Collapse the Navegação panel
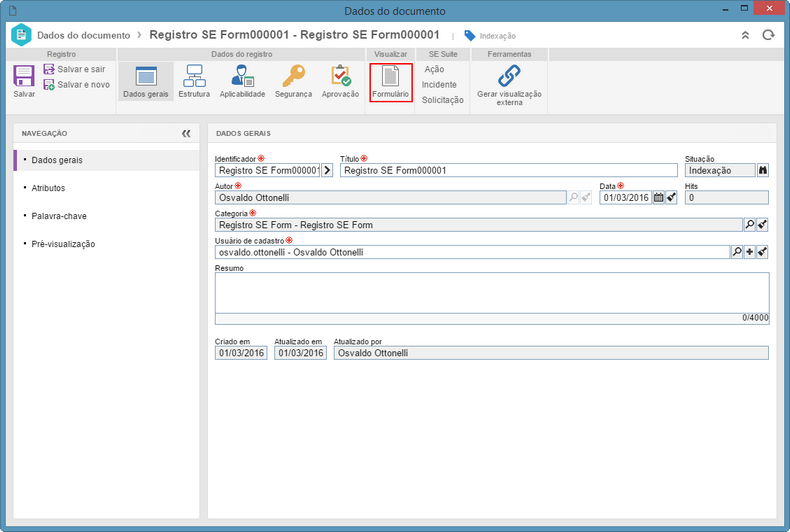 (186, 134)
